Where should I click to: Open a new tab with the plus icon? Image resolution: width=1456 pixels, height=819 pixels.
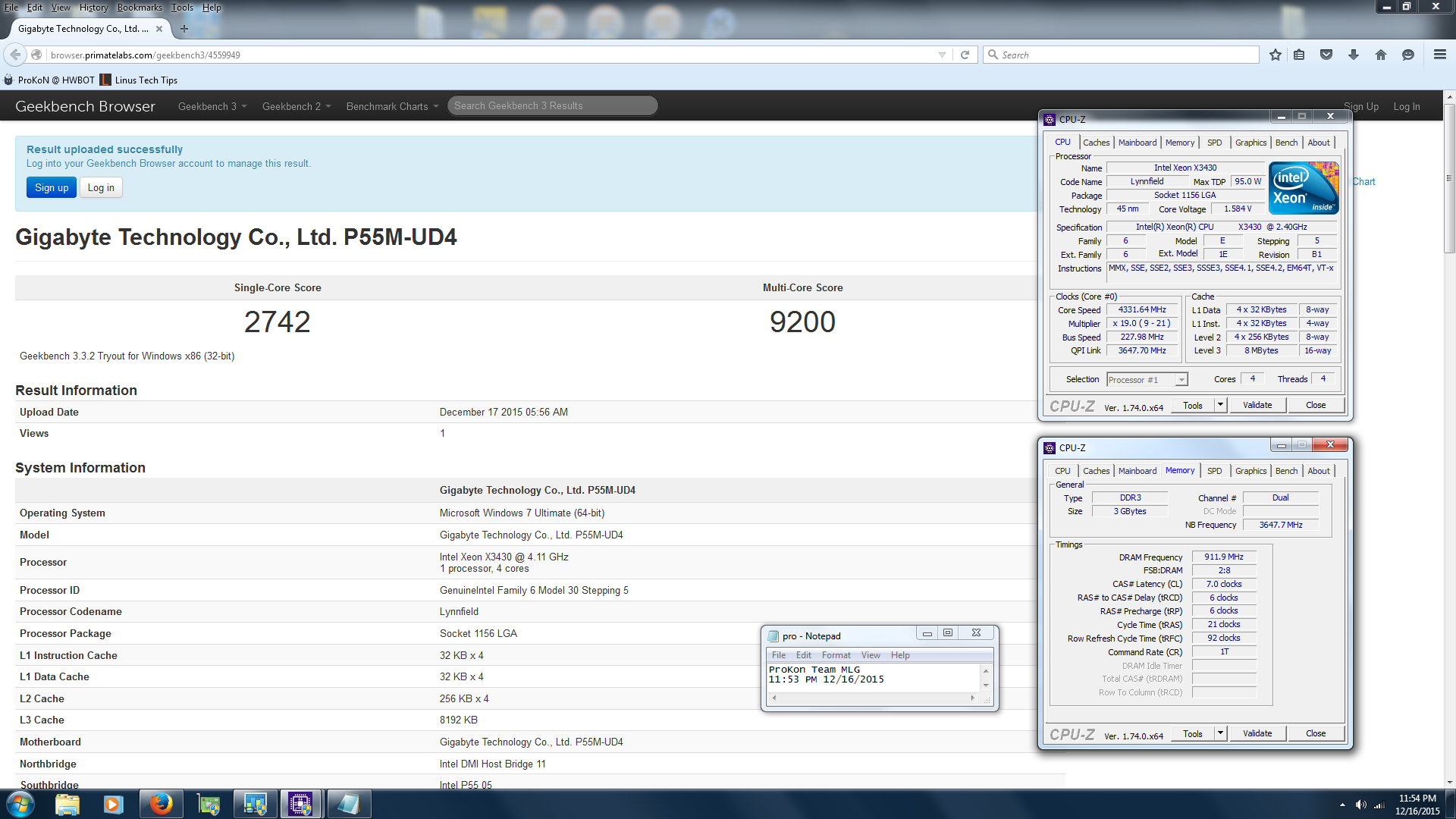coord(184,29)
